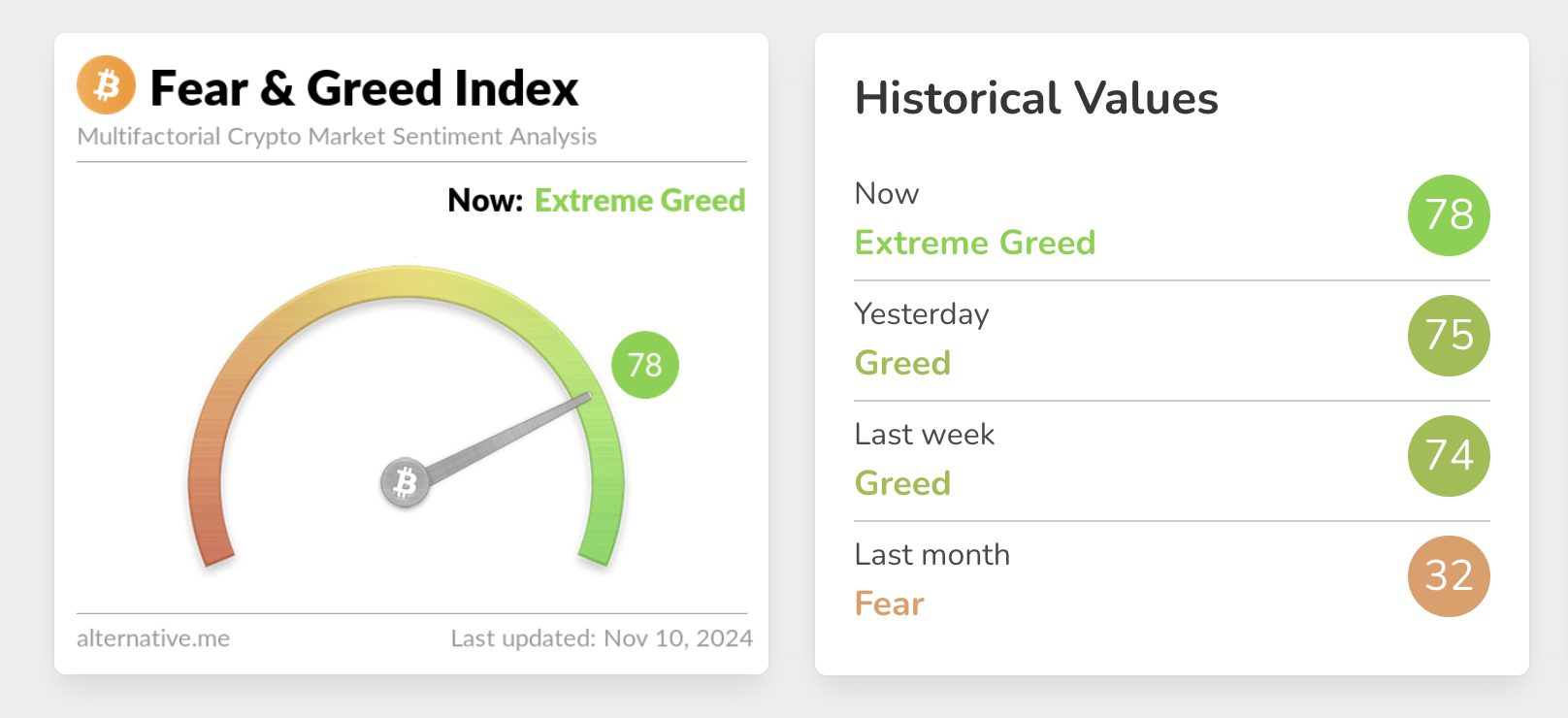Click the Historical Values heading
Screen dimensions: 1568x718
[x=1036, y=99]
